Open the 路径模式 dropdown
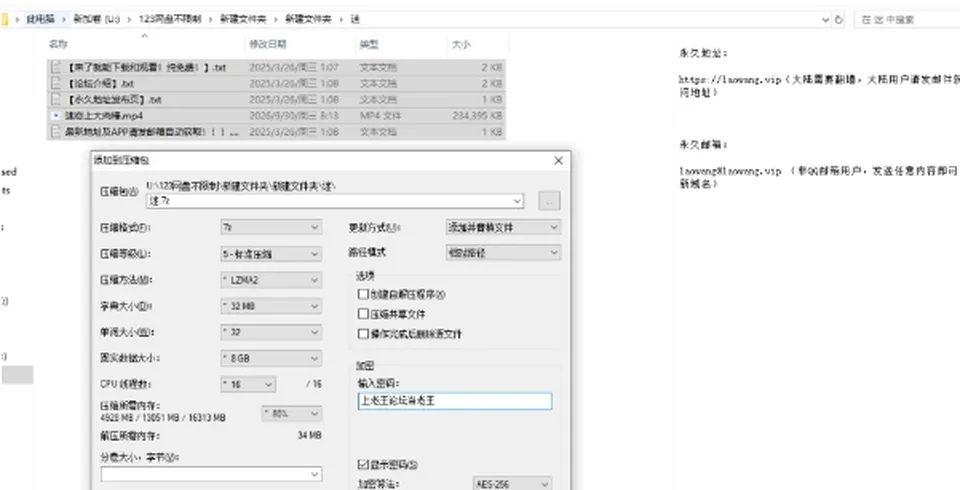This screenshot has width=960, height=490. click(503, 252)
